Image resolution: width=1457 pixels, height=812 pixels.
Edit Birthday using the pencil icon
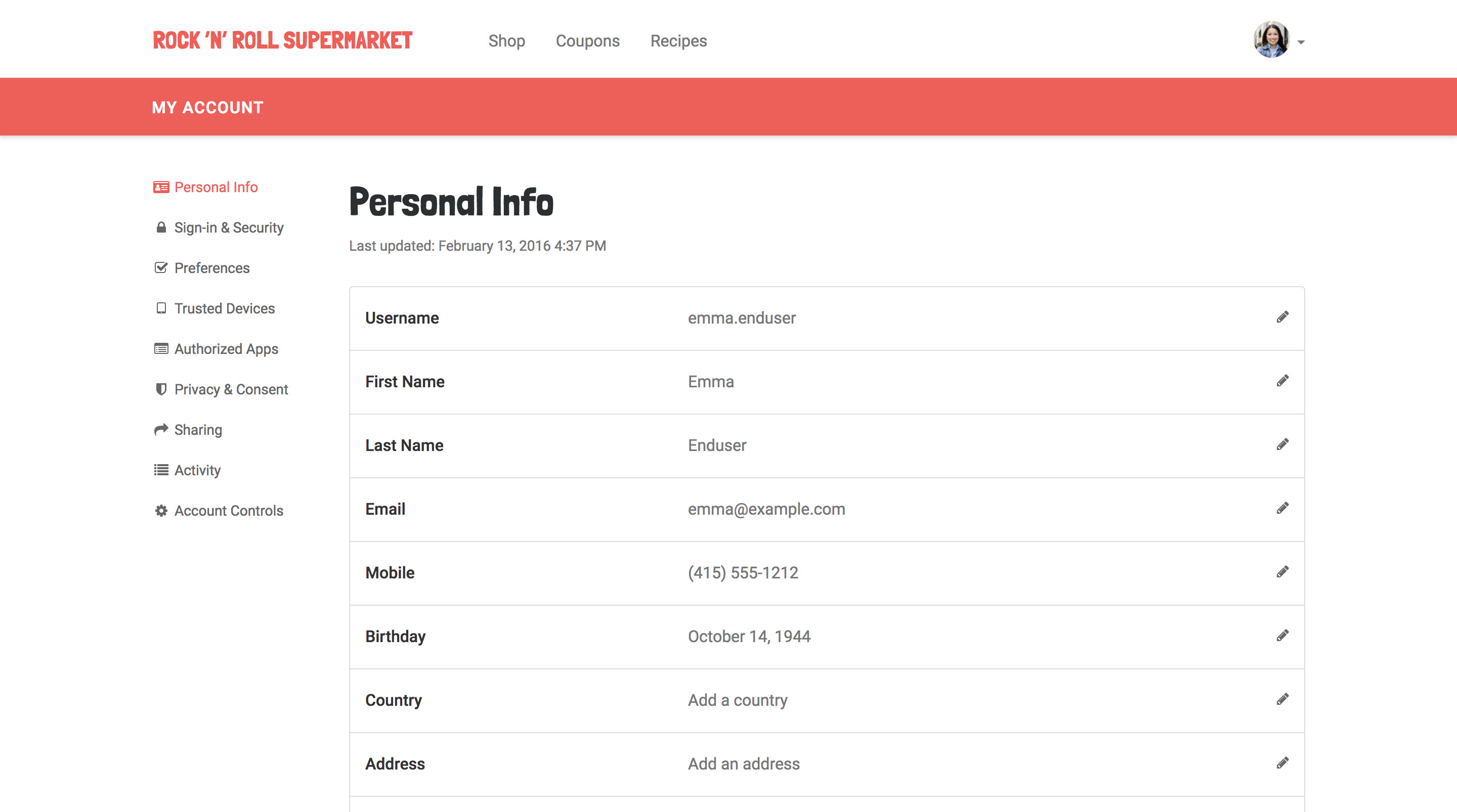click(x=1282, y=636)
